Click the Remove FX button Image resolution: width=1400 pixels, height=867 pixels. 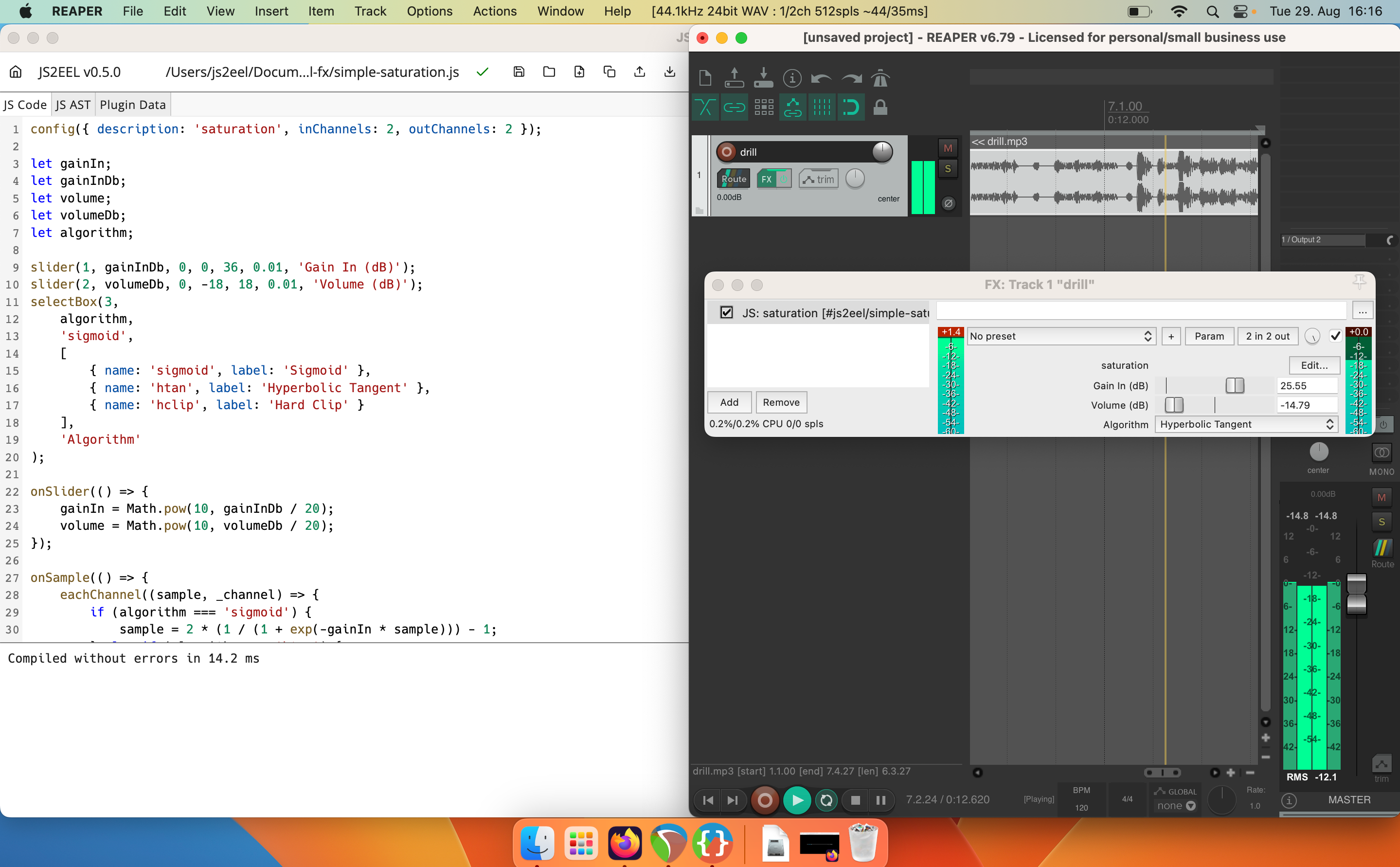pyautogui.click(x=781, y=402)
